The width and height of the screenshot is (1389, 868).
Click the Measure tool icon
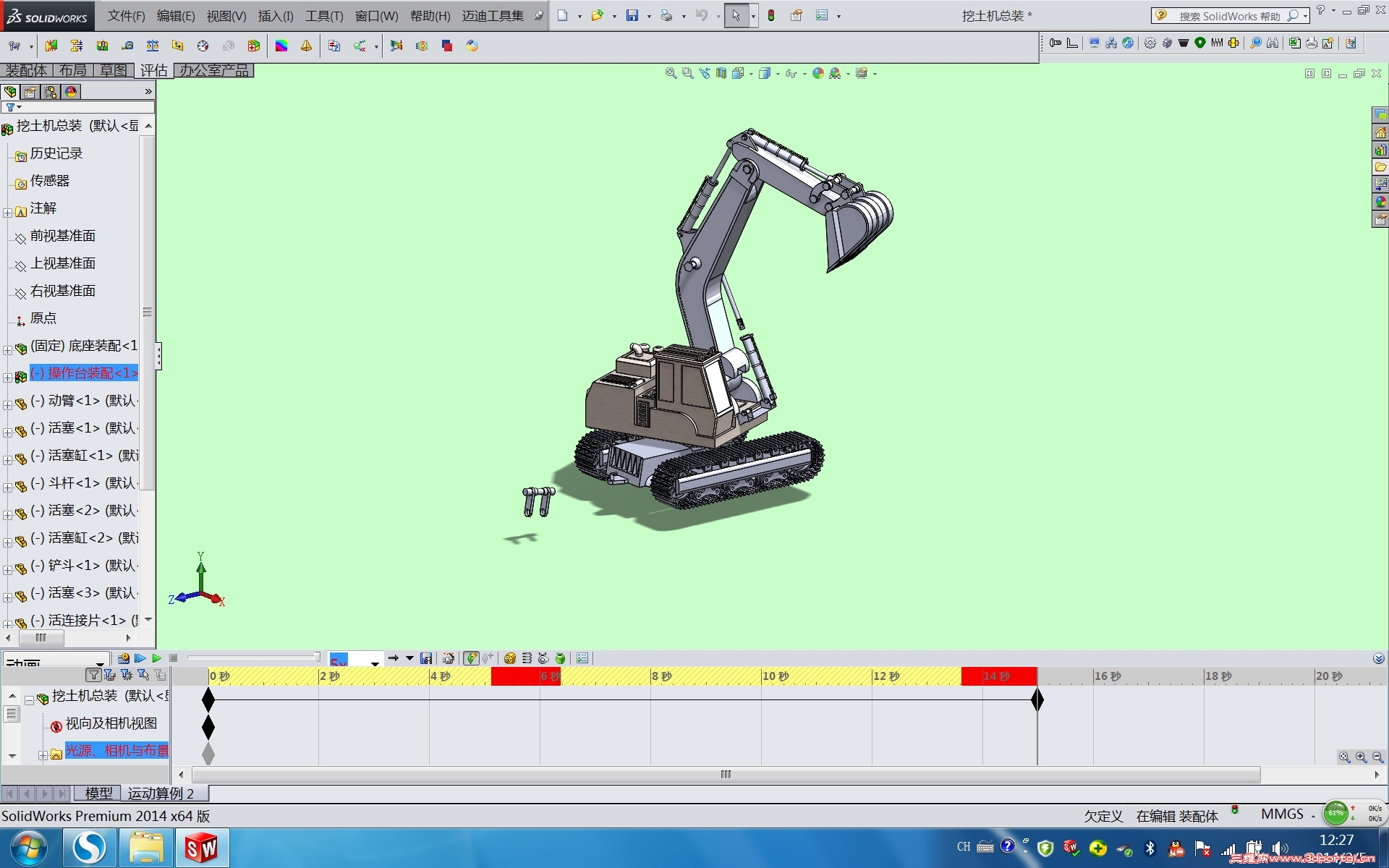127,46
